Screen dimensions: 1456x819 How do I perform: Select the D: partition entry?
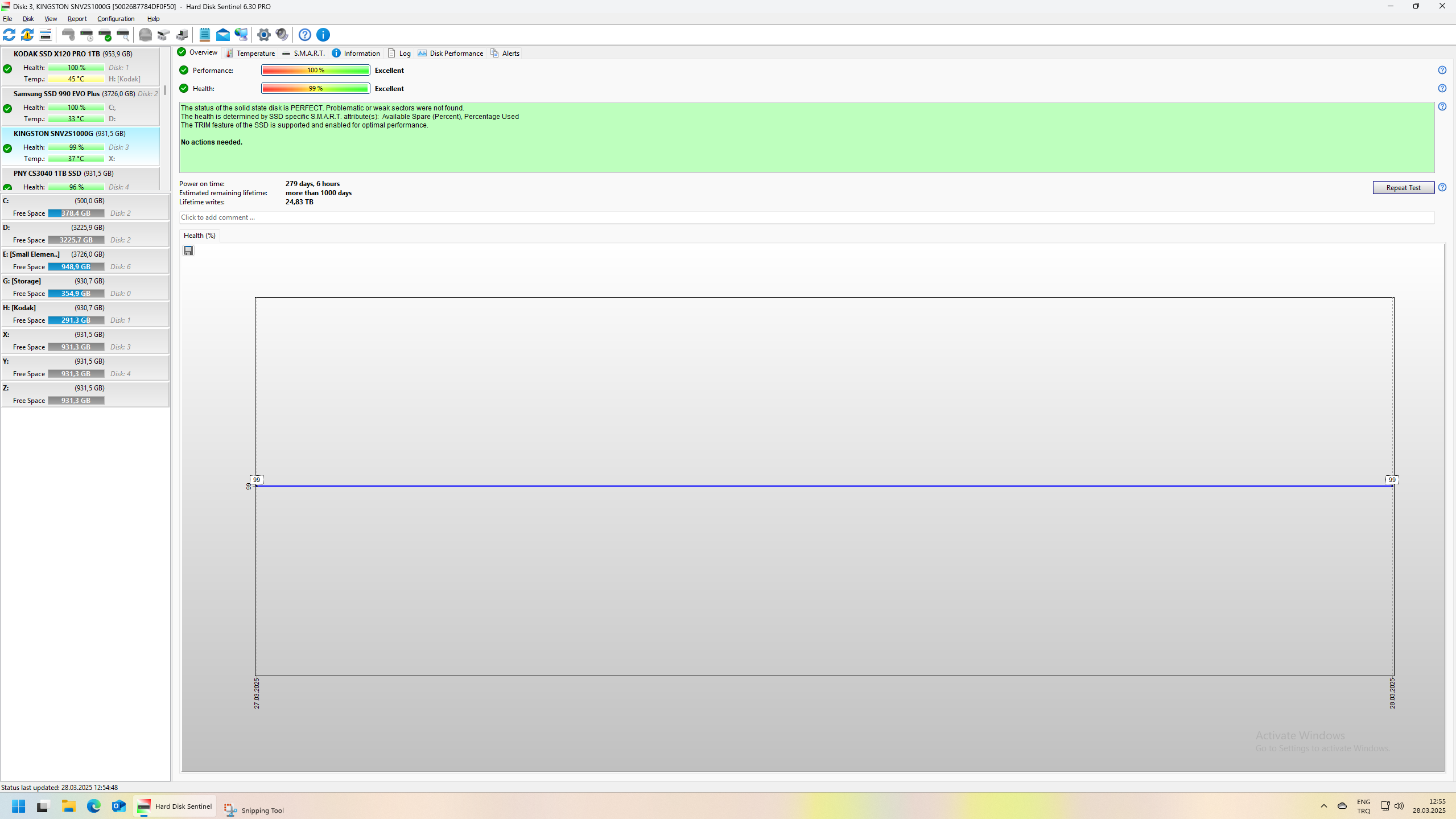click(x=85, y=234)
